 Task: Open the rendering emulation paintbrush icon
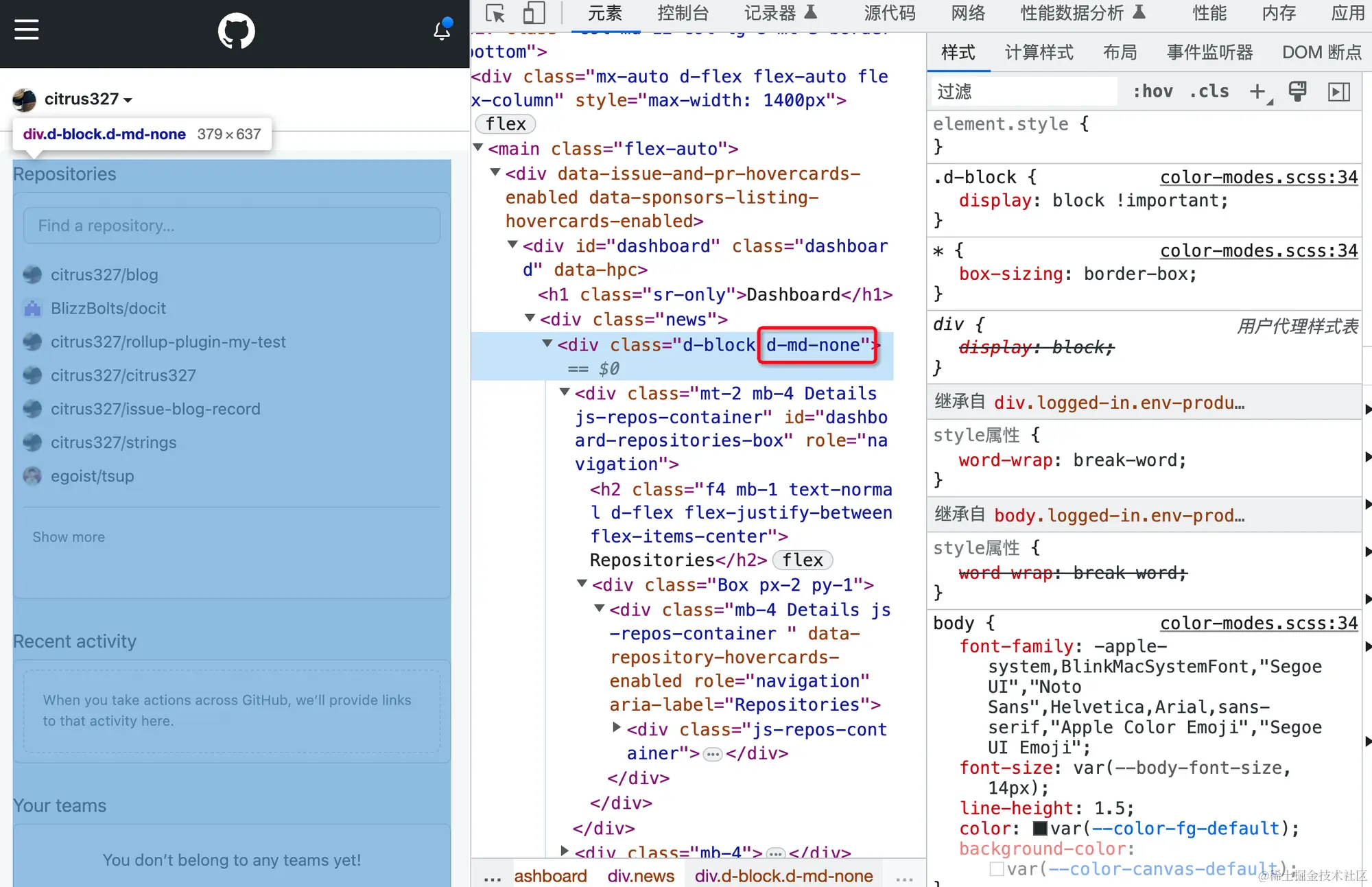pyautogui.click(x=1297, y=91)
